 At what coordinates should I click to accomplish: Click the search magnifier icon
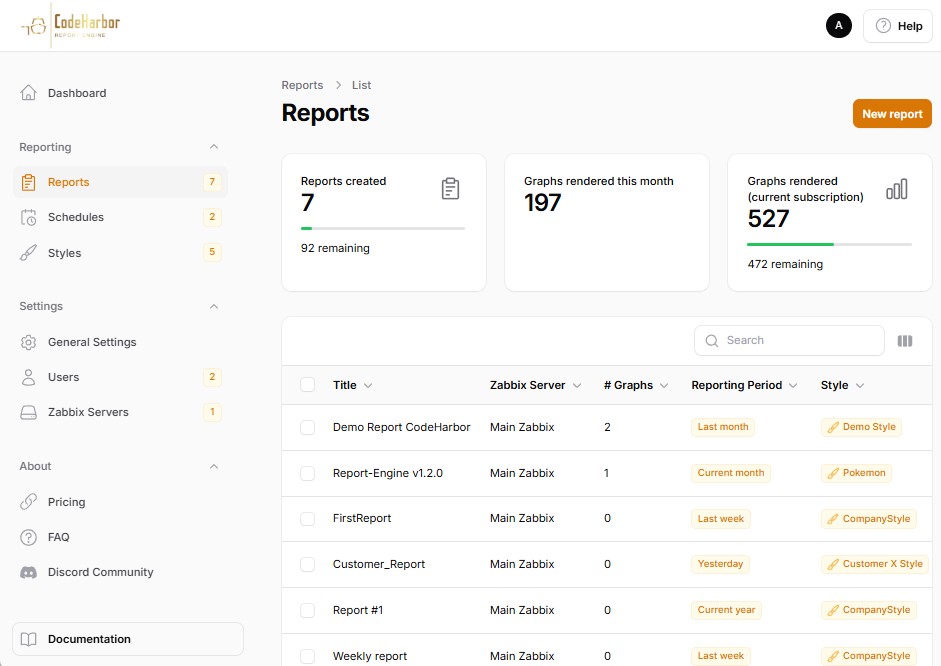click(x=712, y=341)
